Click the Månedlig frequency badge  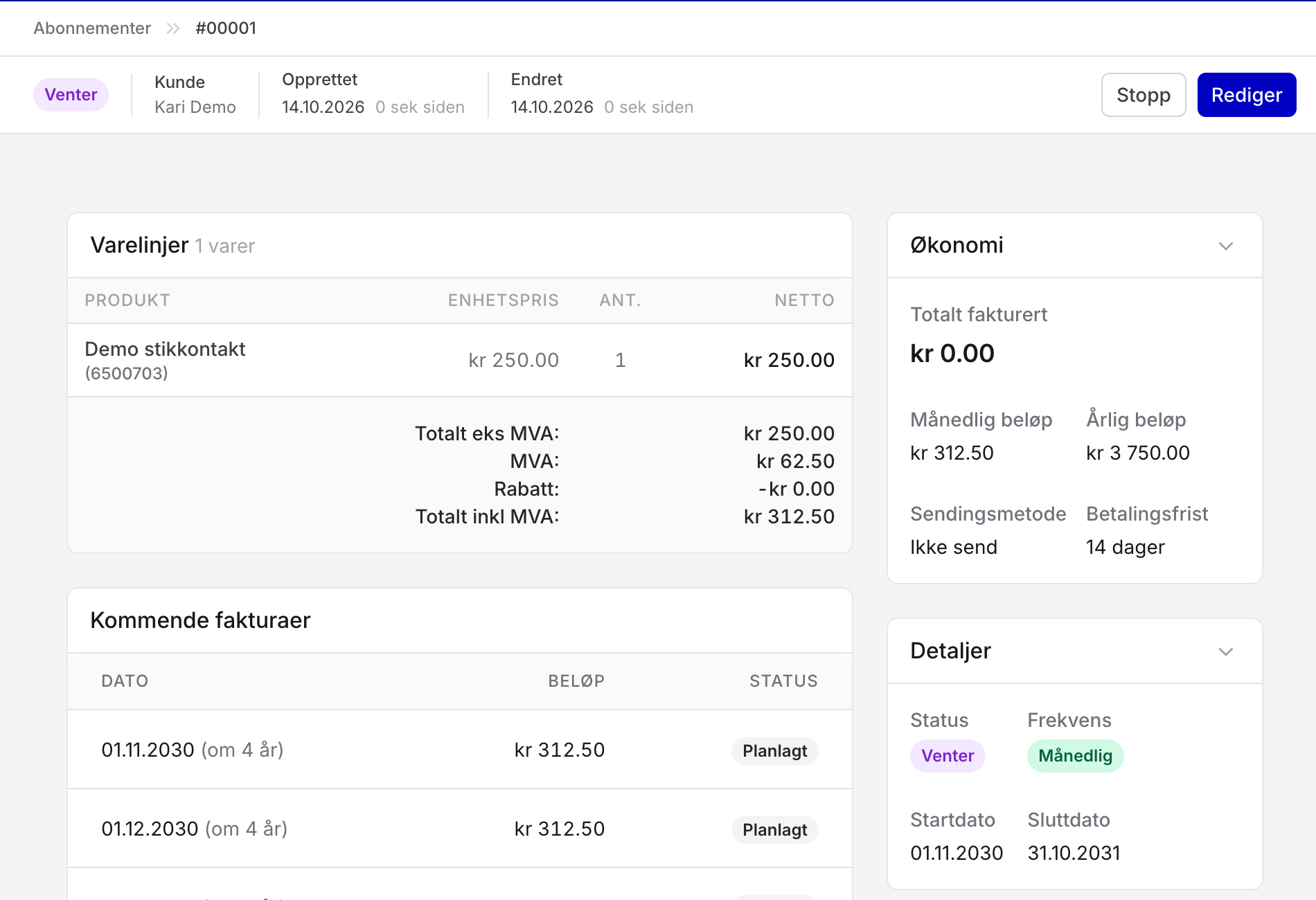click(1075, 756)
